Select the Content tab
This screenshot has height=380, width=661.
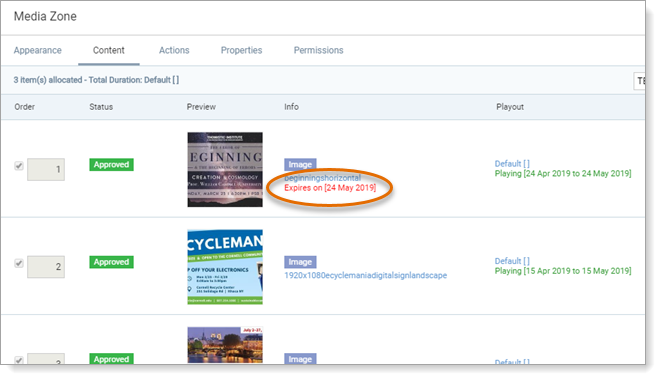coord(109,50)
